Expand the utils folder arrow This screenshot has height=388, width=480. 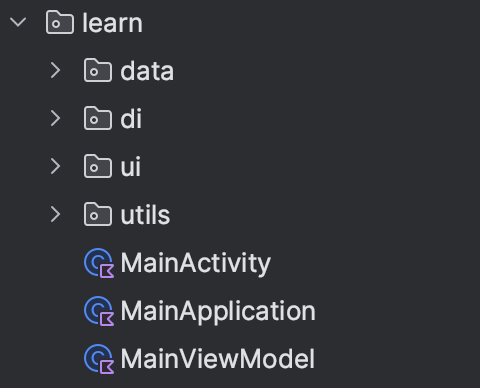coord(55,215)
